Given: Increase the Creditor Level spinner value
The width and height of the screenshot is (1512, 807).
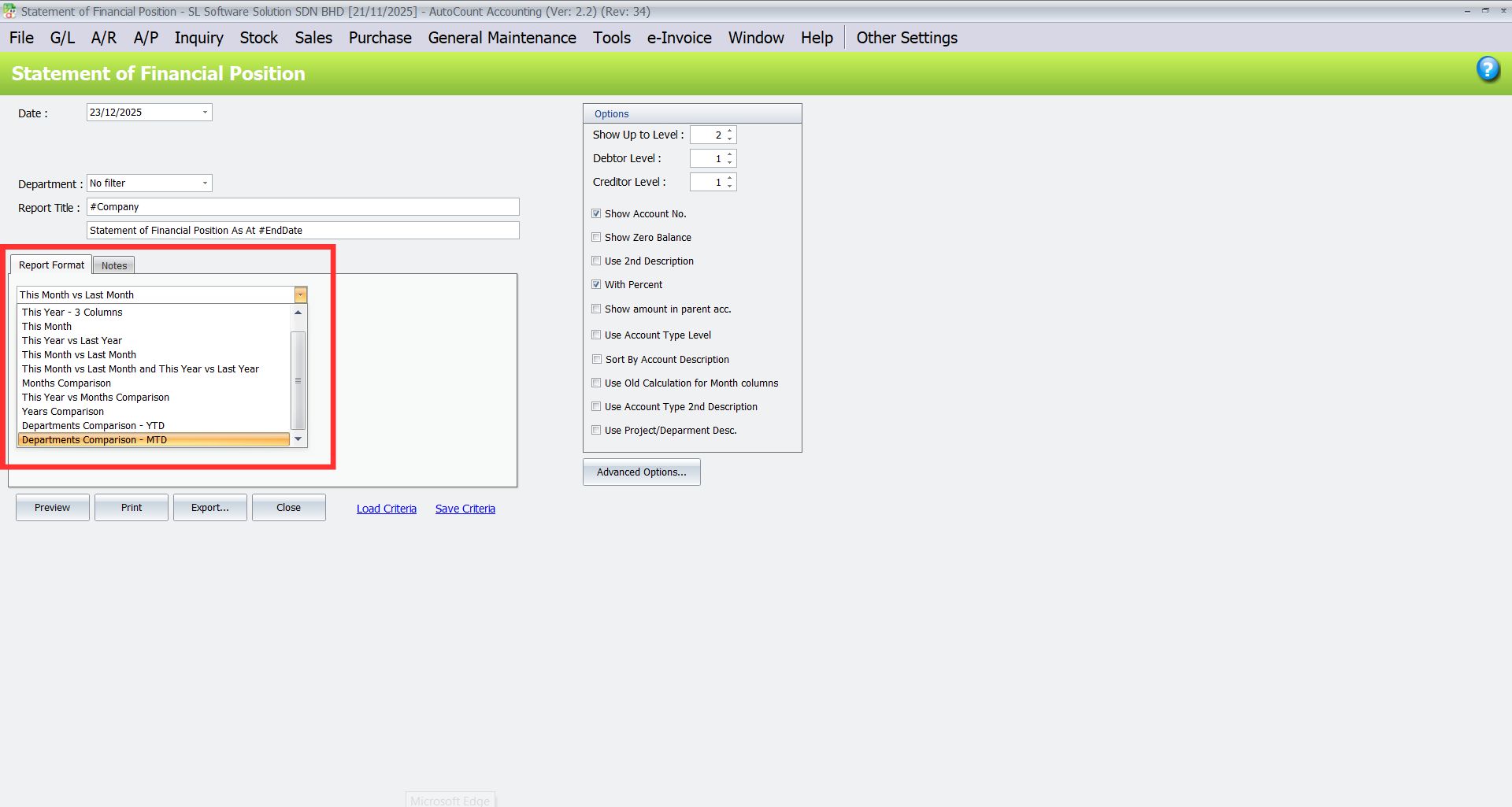Looking at the screenshot, I should [x=730, y=178].
